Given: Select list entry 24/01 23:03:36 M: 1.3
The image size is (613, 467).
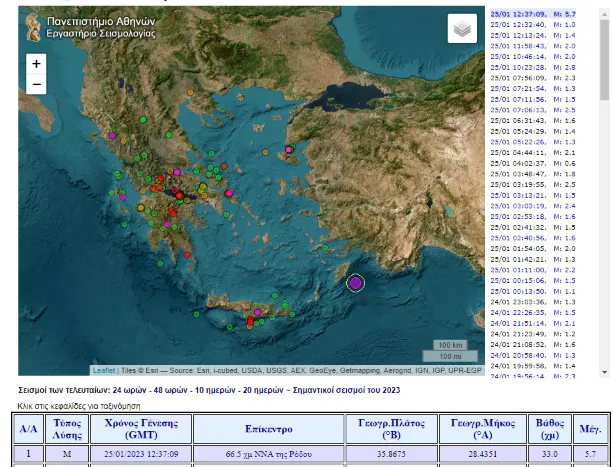Looking at the screenshot, I should [533, 302].
